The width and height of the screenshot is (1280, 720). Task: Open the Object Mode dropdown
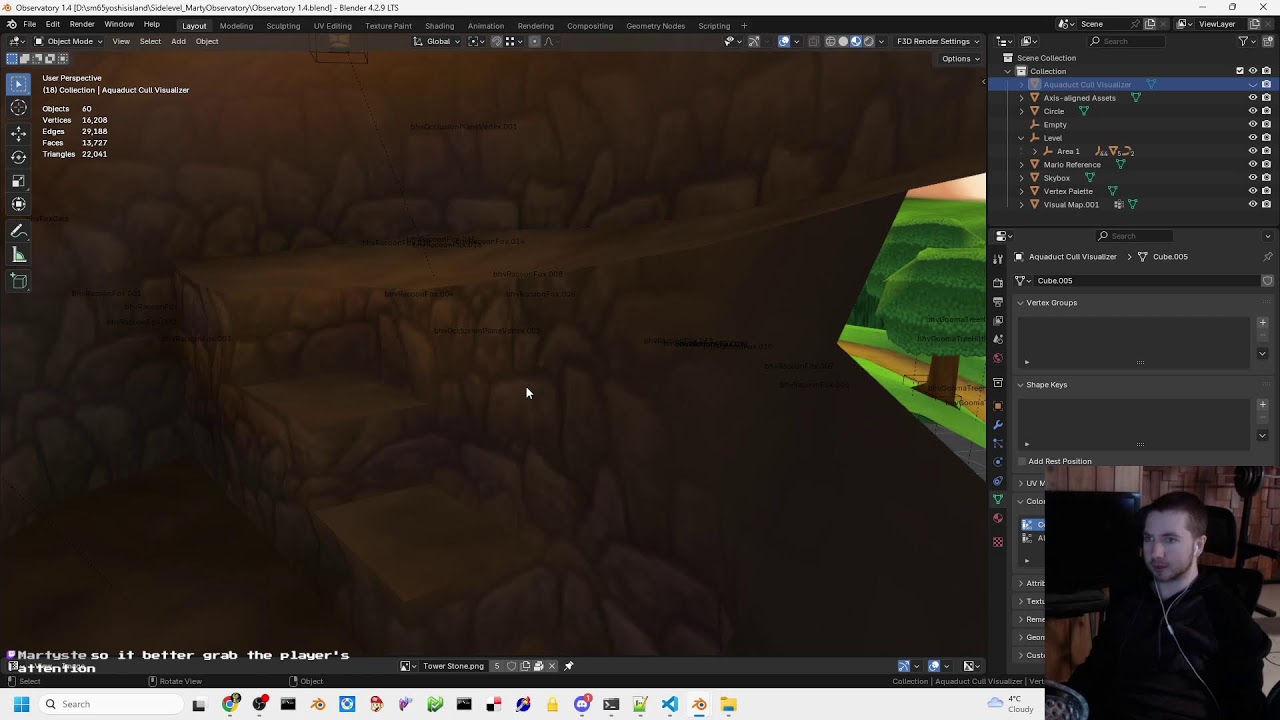[68, 41]
